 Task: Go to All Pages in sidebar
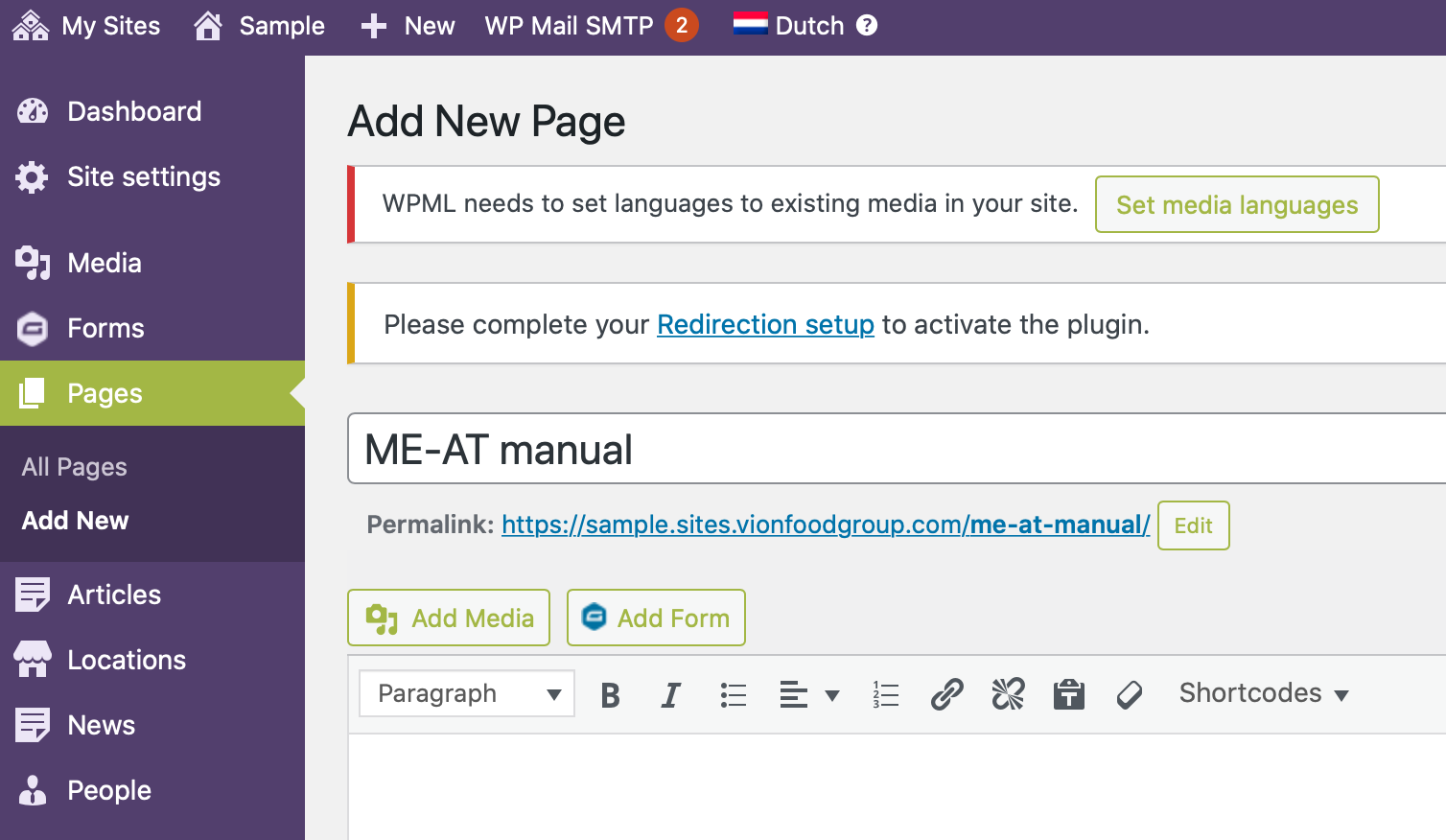point(75,467)
